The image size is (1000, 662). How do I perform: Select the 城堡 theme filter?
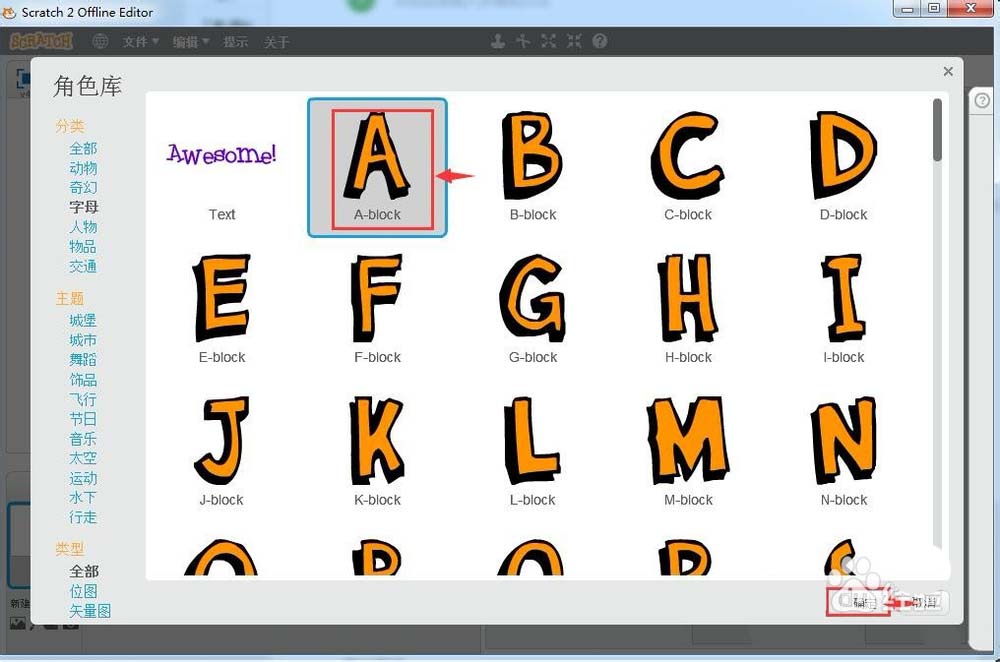pyautogui.click(x=83, y=320)
